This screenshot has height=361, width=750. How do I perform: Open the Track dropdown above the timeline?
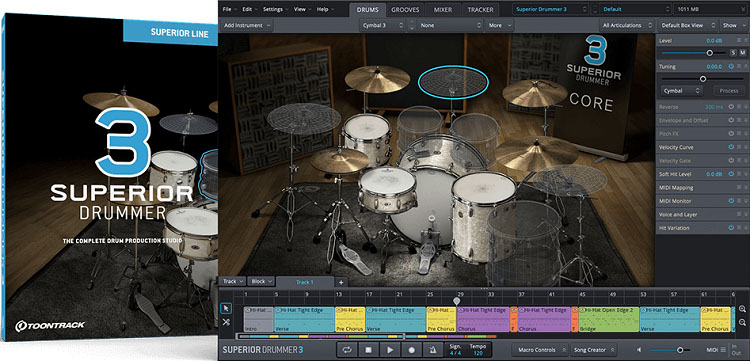pos(233,282)
